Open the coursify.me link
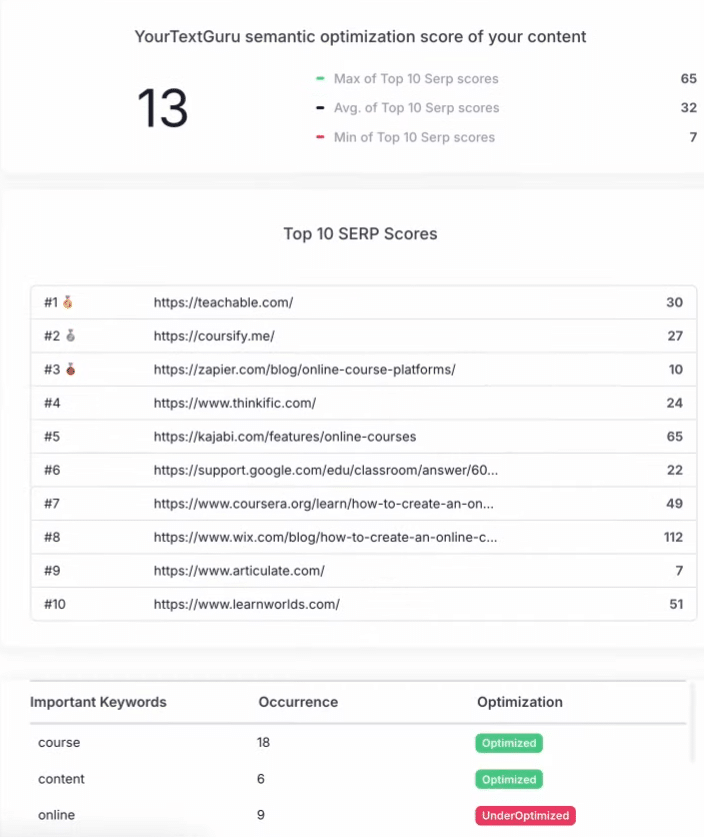This screenshot has width=704, height=837. (x=214, y=336)
